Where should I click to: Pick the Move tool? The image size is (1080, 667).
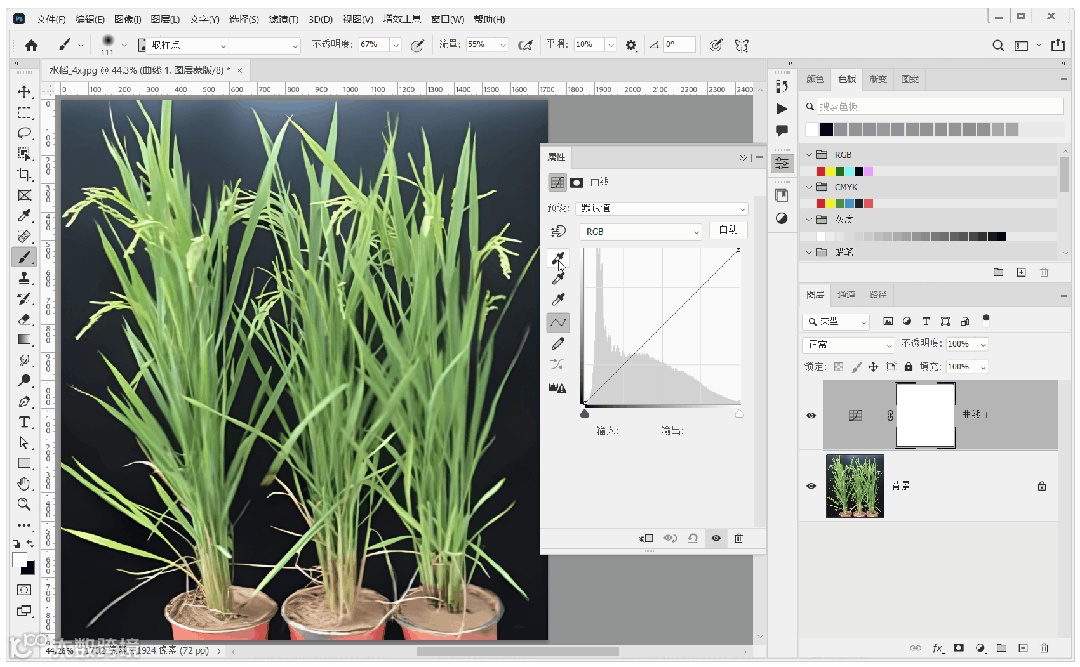[24, 92]
